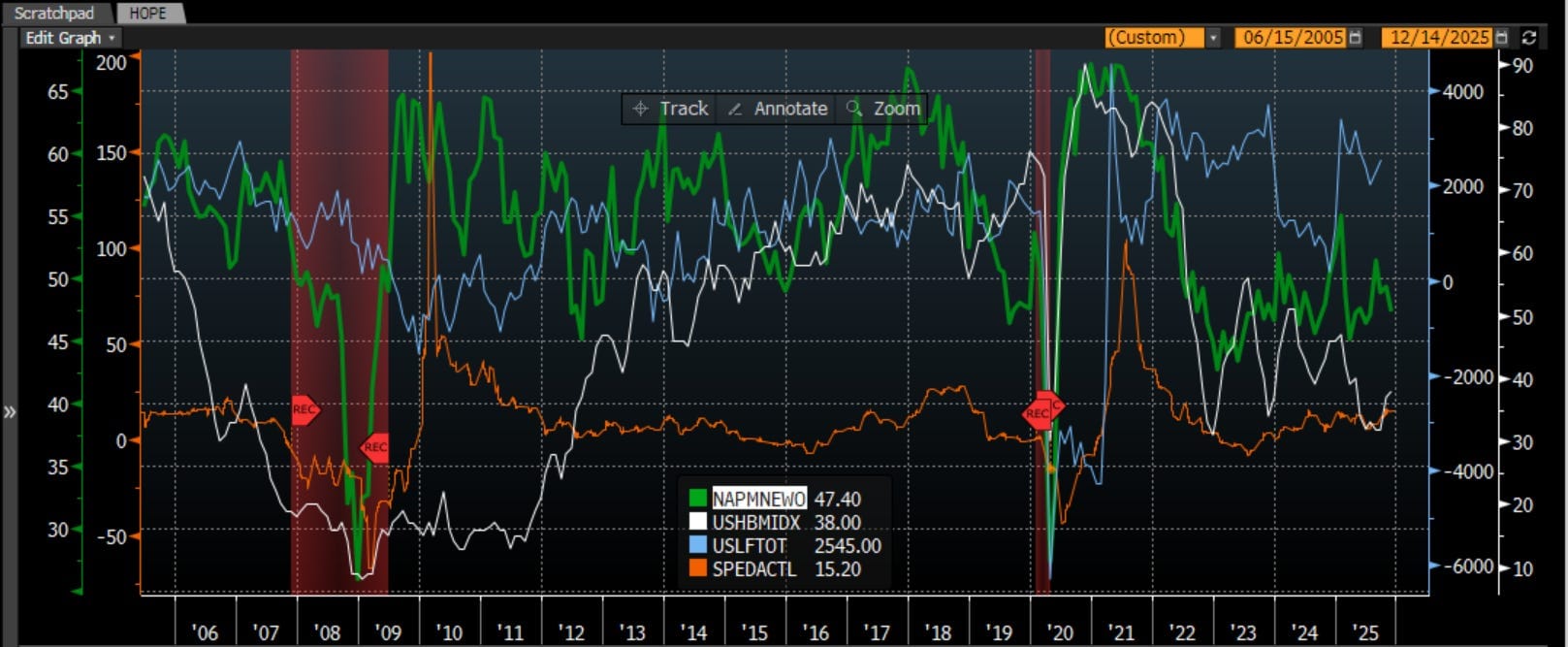This screenshot has height=647, width=1568.
Task: Click the 2009 REC recession end marker
Action: pyautogui.click(x=374, y=447)
